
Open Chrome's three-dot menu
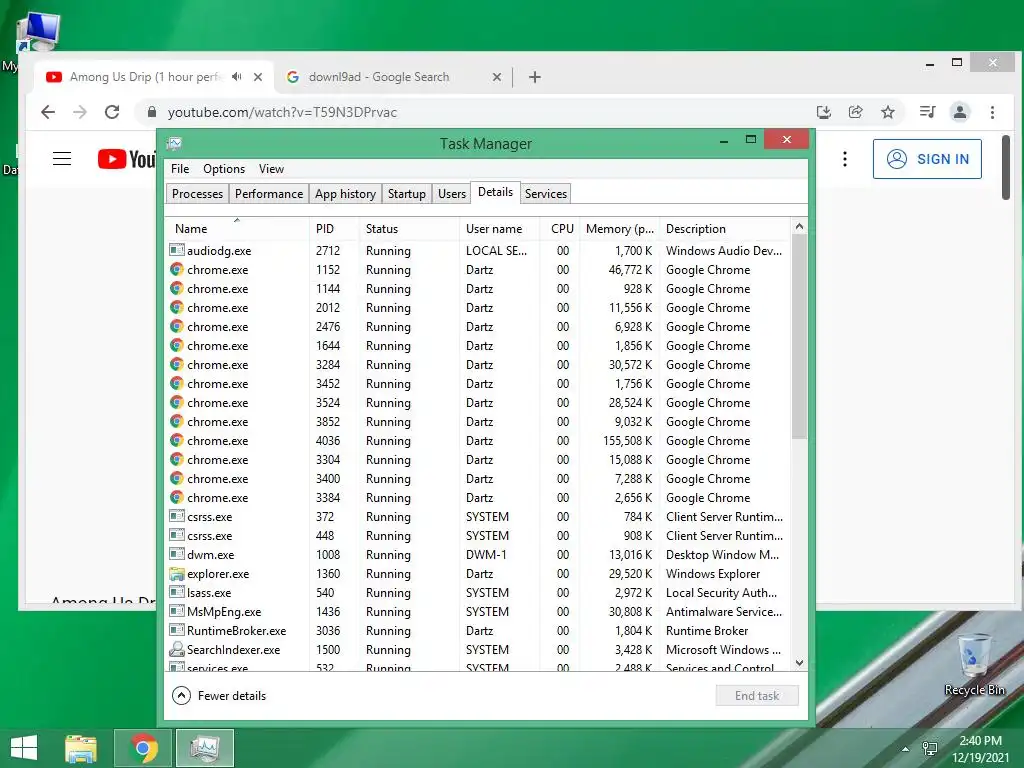[x=992, y=112]
